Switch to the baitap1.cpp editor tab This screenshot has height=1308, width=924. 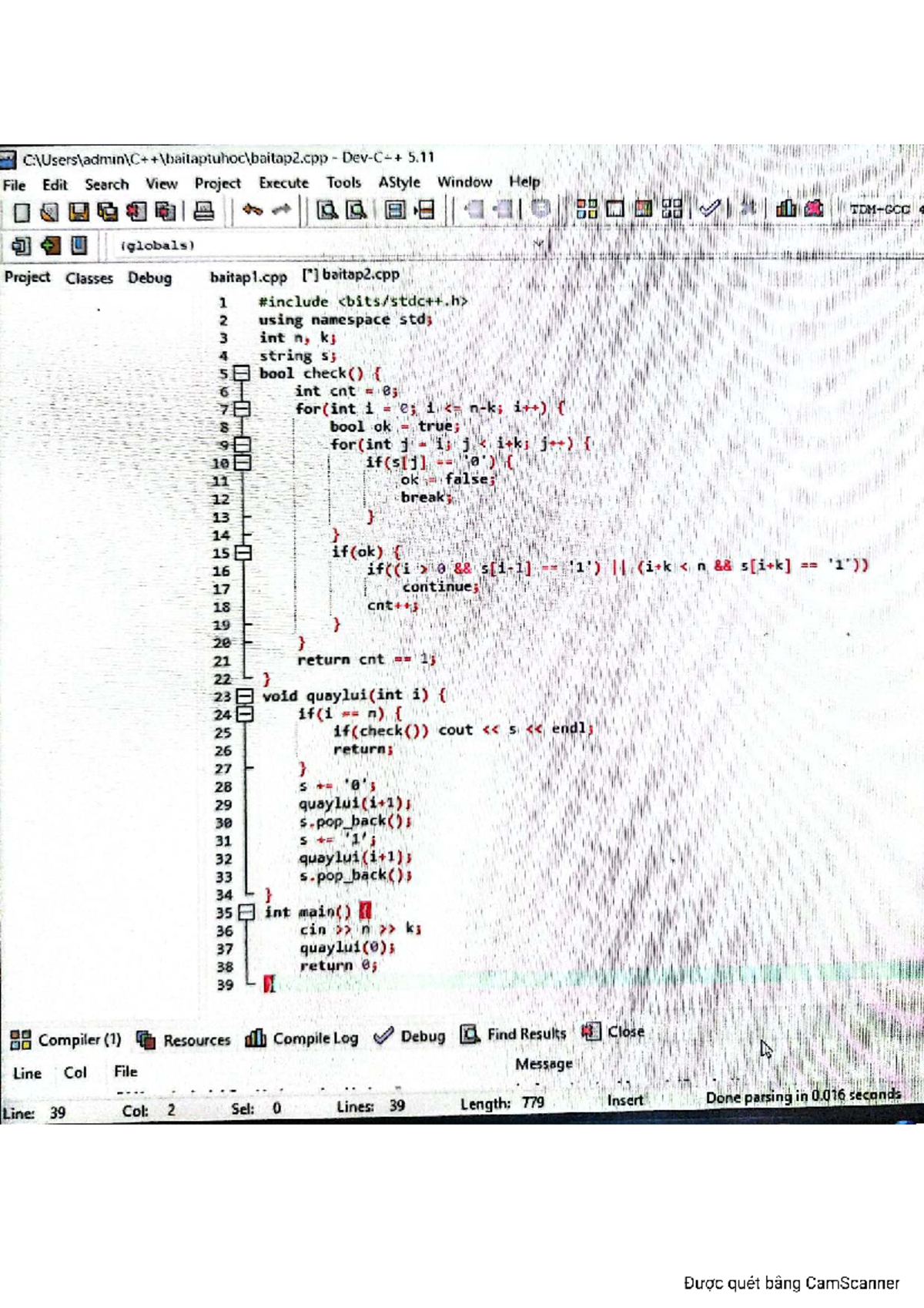pyautogui.click(x=248, y=277)
